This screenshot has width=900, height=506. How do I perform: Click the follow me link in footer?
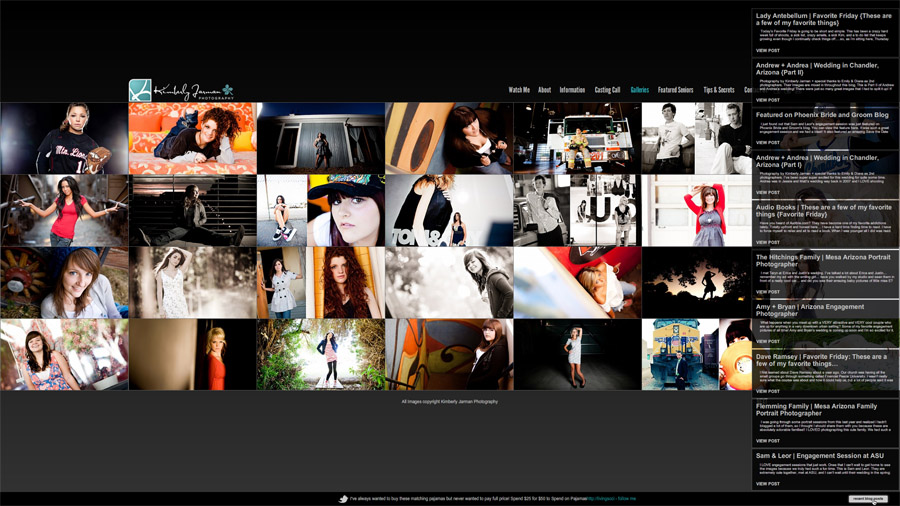pyautogui.click(x=627, y=499)
